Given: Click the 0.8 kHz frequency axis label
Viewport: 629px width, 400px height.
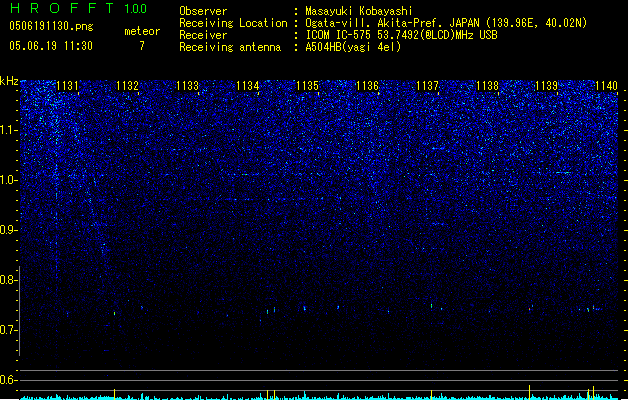Looking at the screenshot, I should 9,280.
